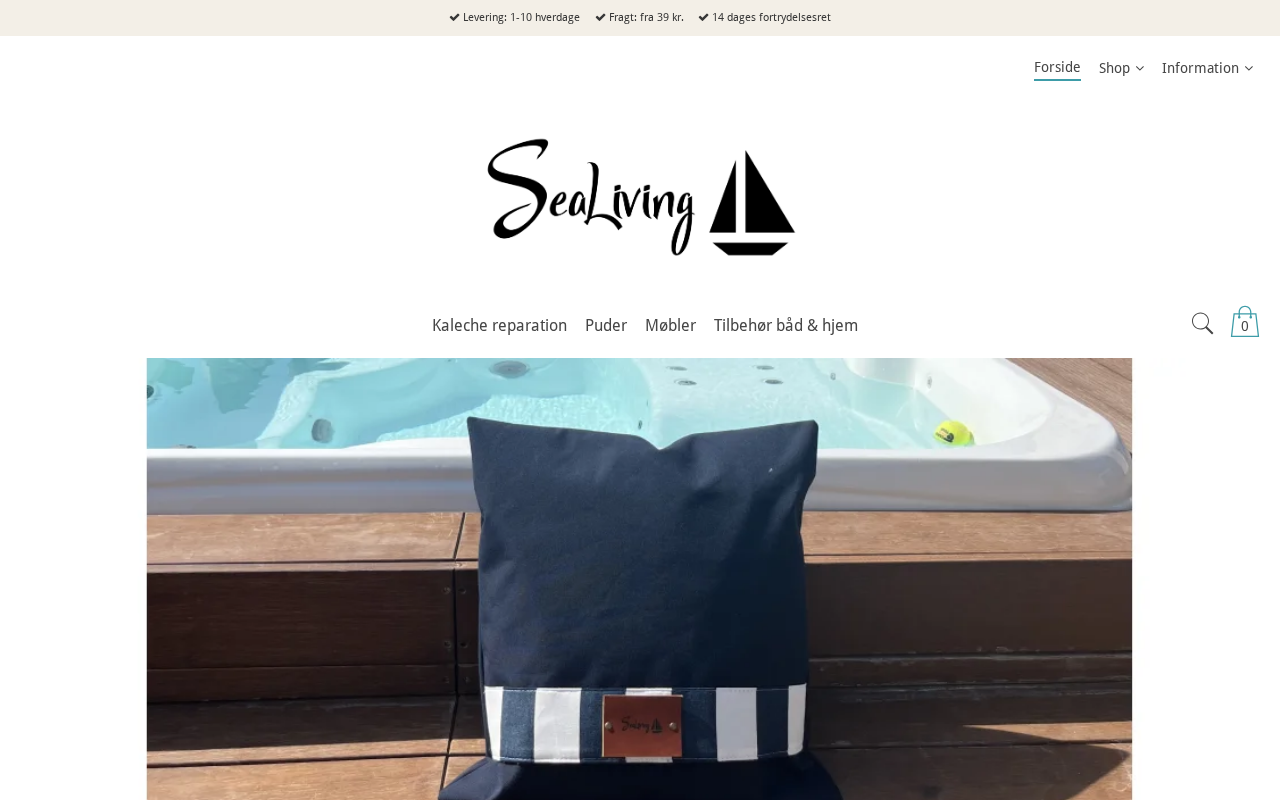Viewport: 1280px width, 800px height.
Task: Click the sailboat icon in the logo
Action: click(x=752, y=203)
